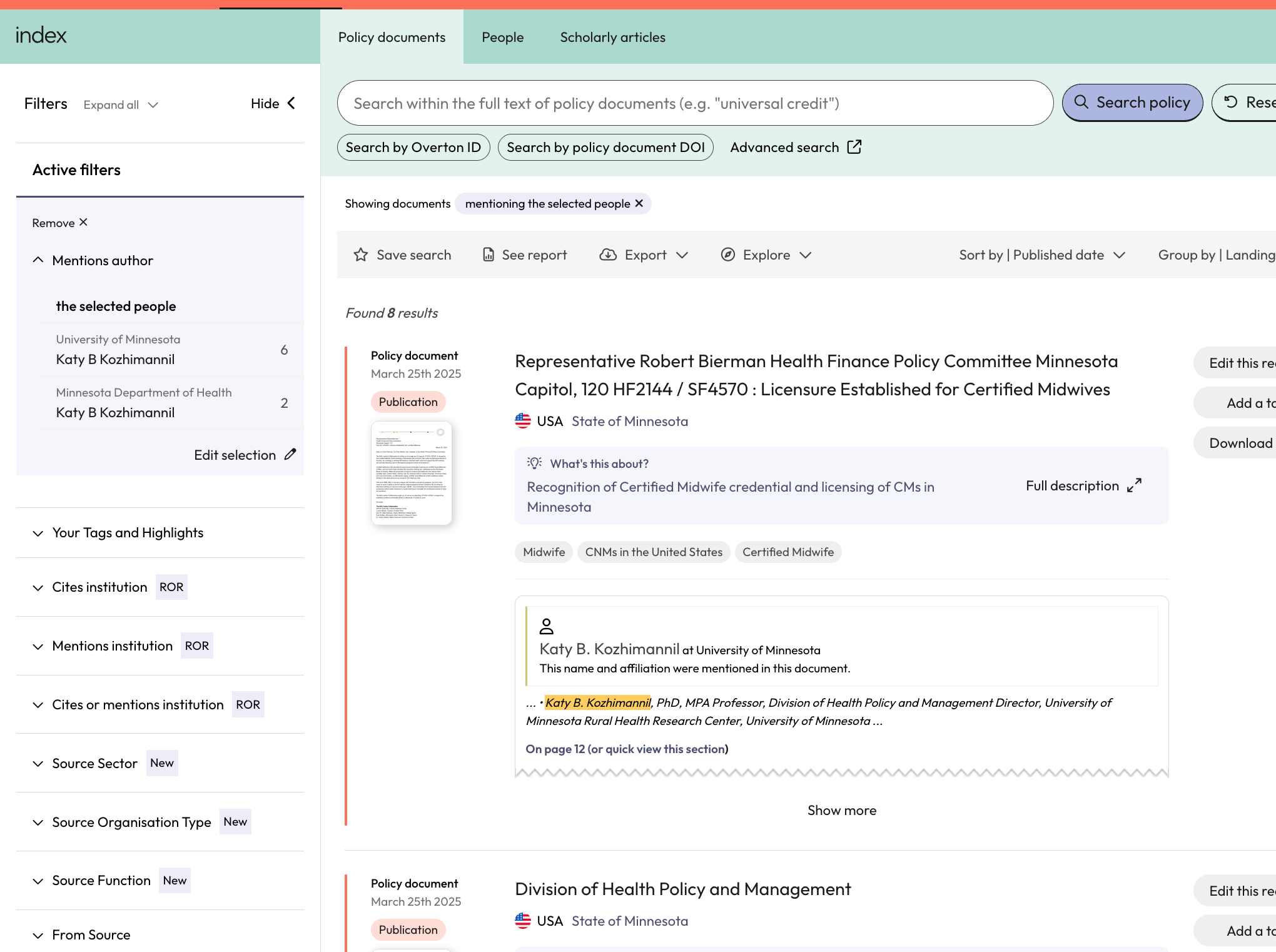The height and width of the screenshot is (952, 1276).
Task: Click Search by Overton ID
Action: (x=413, y=147)
